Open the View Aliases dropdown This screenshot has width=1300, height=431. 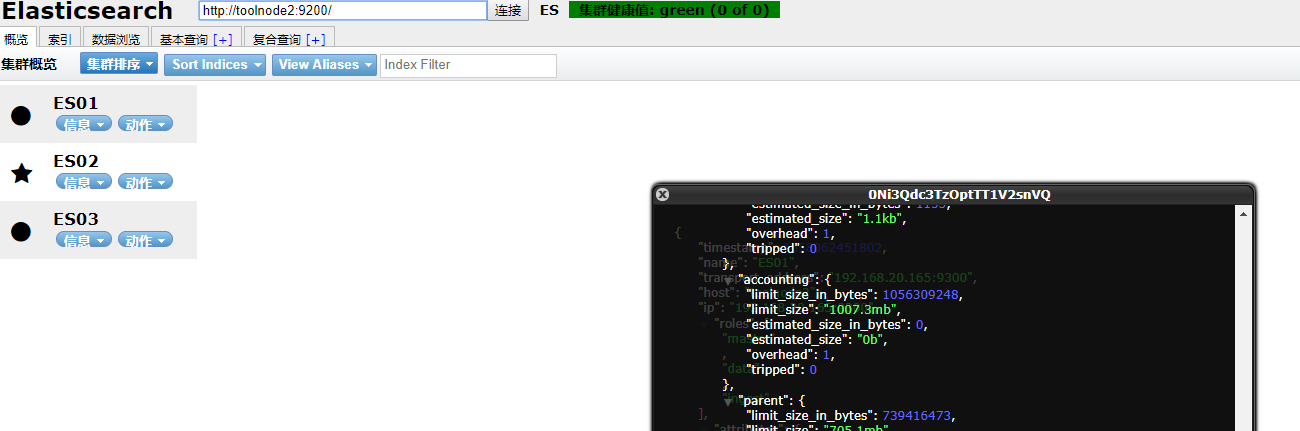click(324, 64)
